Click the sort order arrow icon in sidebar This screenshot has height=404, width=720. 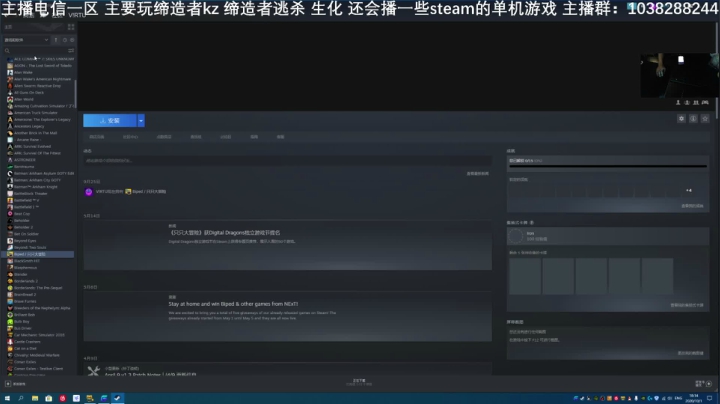[56, 40]
